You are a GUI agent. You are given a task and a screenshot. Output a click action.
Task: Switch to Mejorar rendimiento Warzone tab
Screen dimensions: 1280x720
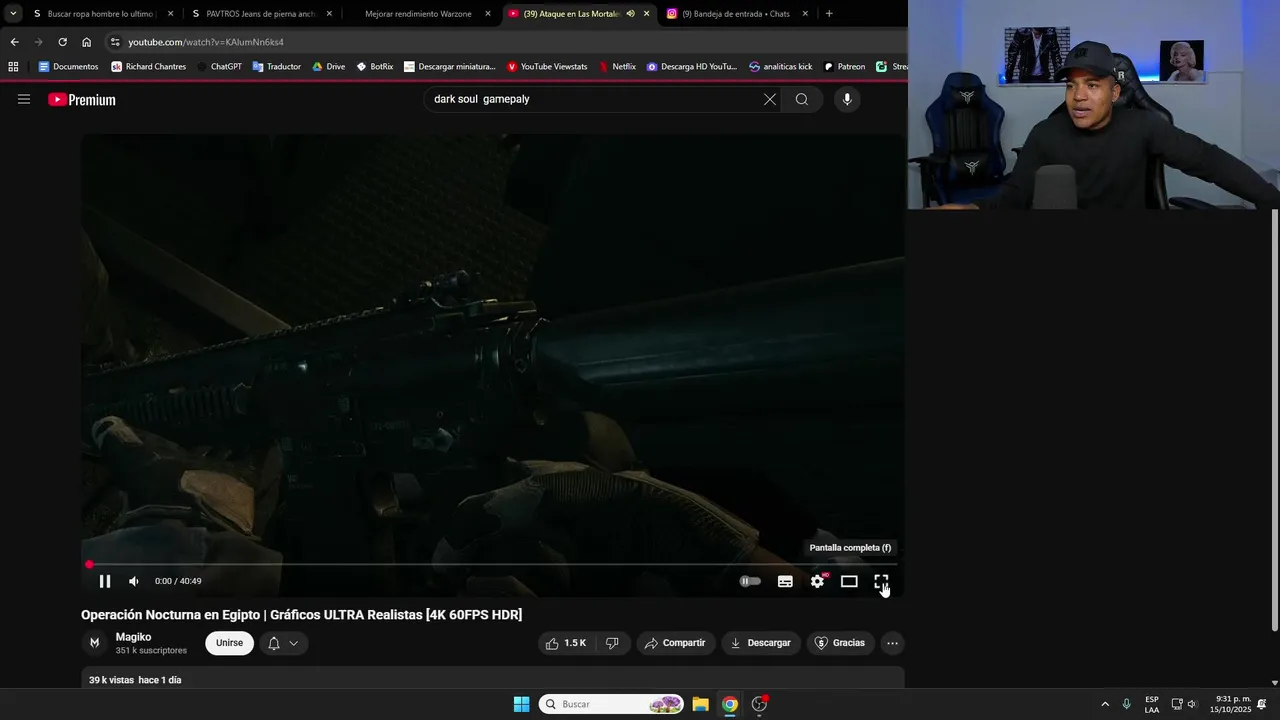coord(420,14)
